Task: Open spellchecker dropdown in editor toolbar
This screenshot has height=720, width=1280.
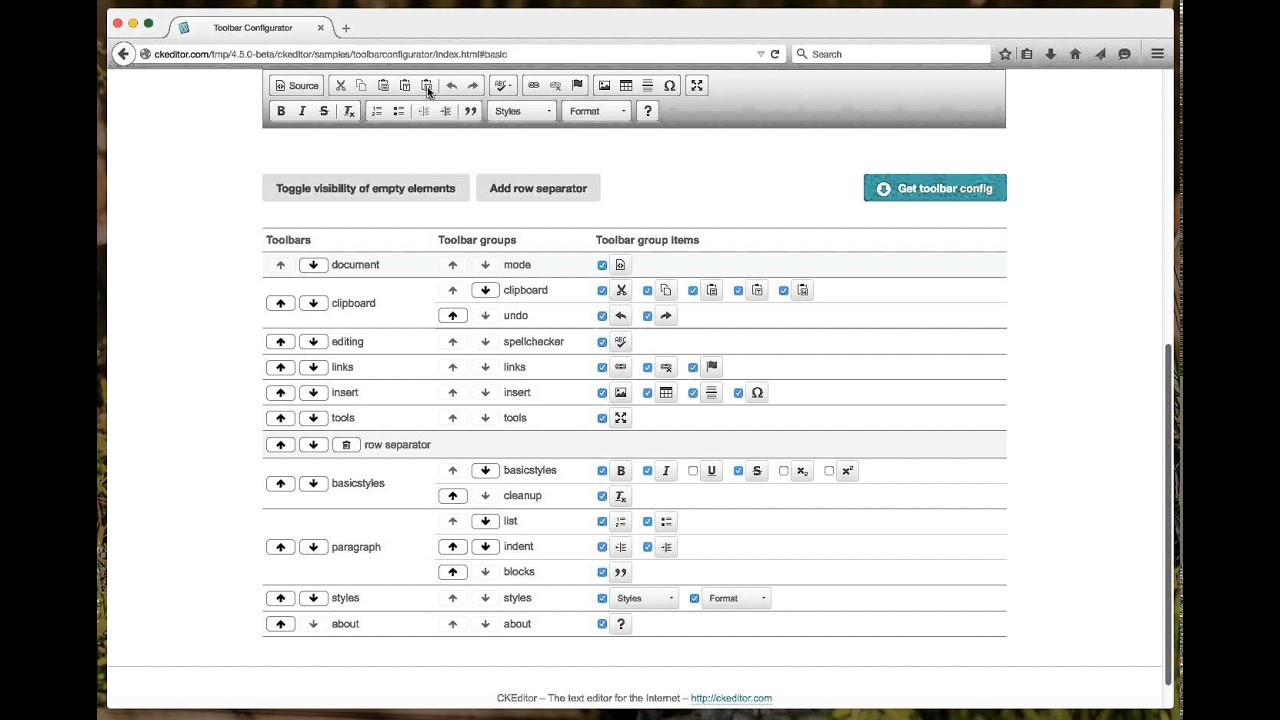Action: (503, 86)
